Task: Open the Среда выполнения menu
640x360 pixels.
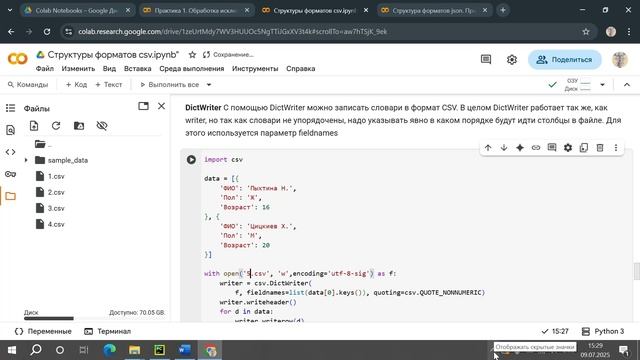Action: tap(192, 69)
